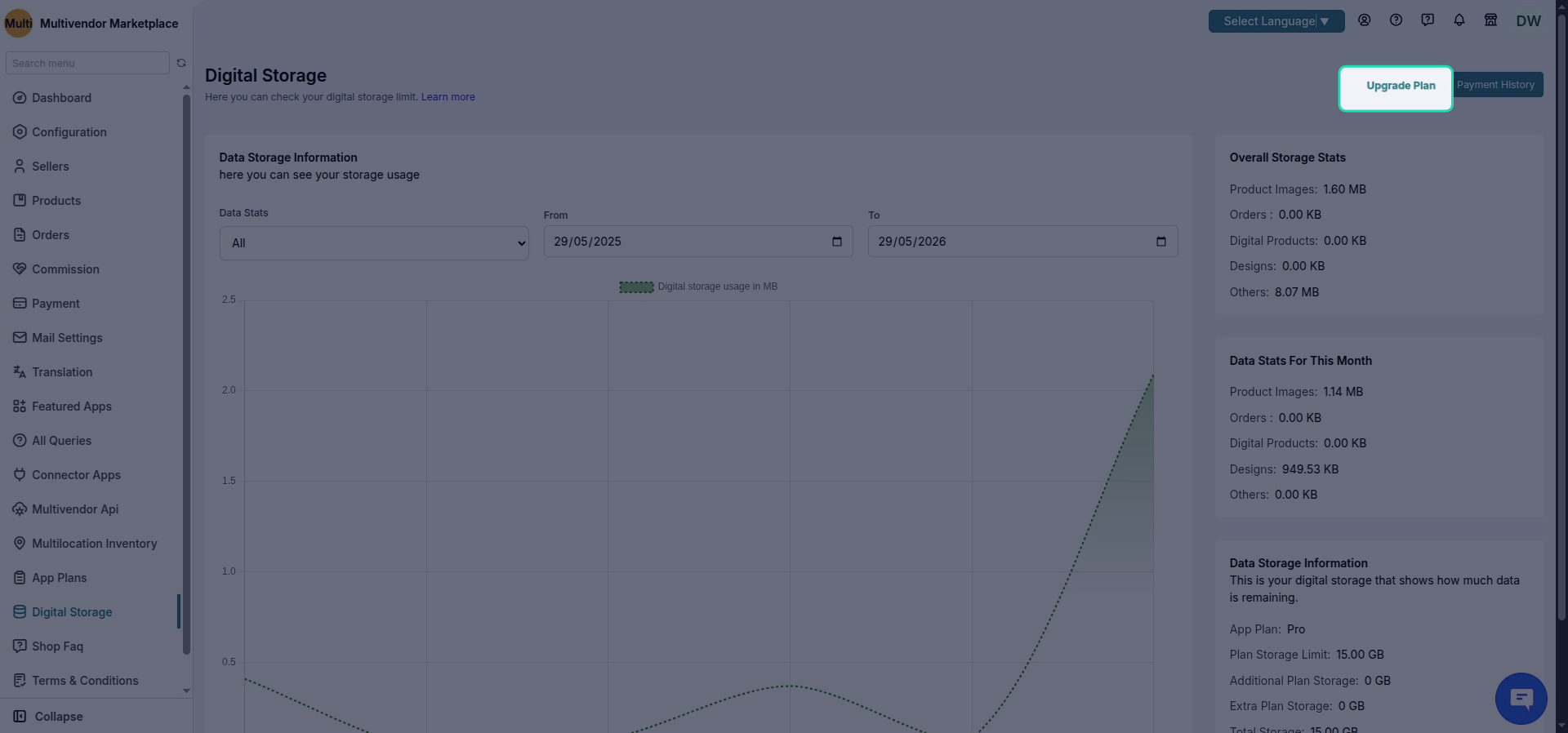Click the From date field 29/05/2025
This screenshot has height=733, width=1568.
pos(698,242)
